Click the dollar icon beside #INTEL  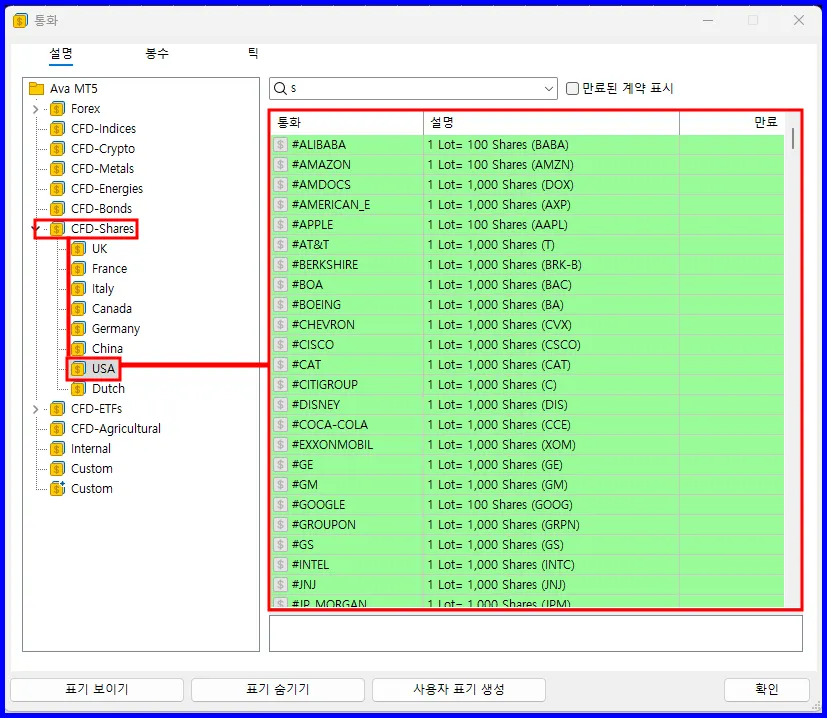click(281, 565)
